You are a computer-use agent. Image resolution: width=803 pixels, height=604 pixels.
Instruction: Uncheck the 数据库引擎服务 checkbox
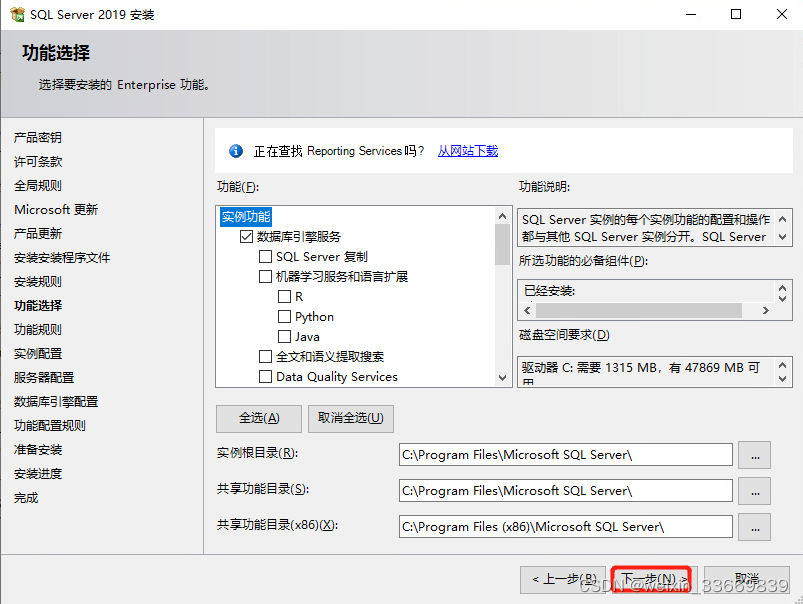[x=246, y=236]
